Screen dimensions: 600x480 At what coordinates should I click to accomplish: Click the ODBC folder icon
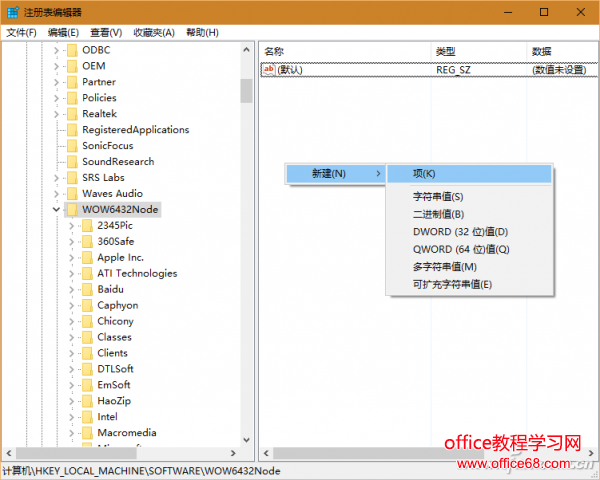[x=72, y=50]
